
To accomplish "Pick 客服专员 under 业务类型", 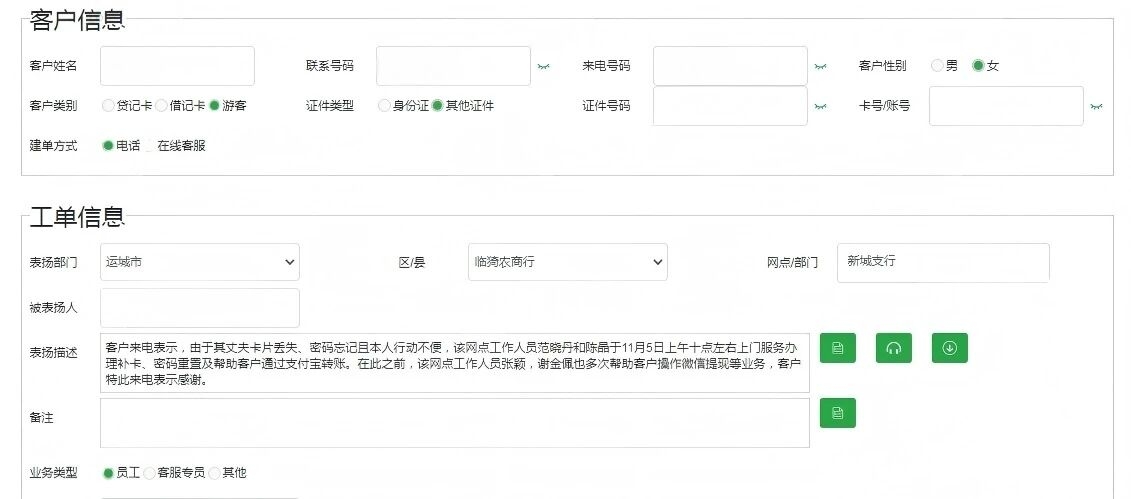I will tap(150, 473).
